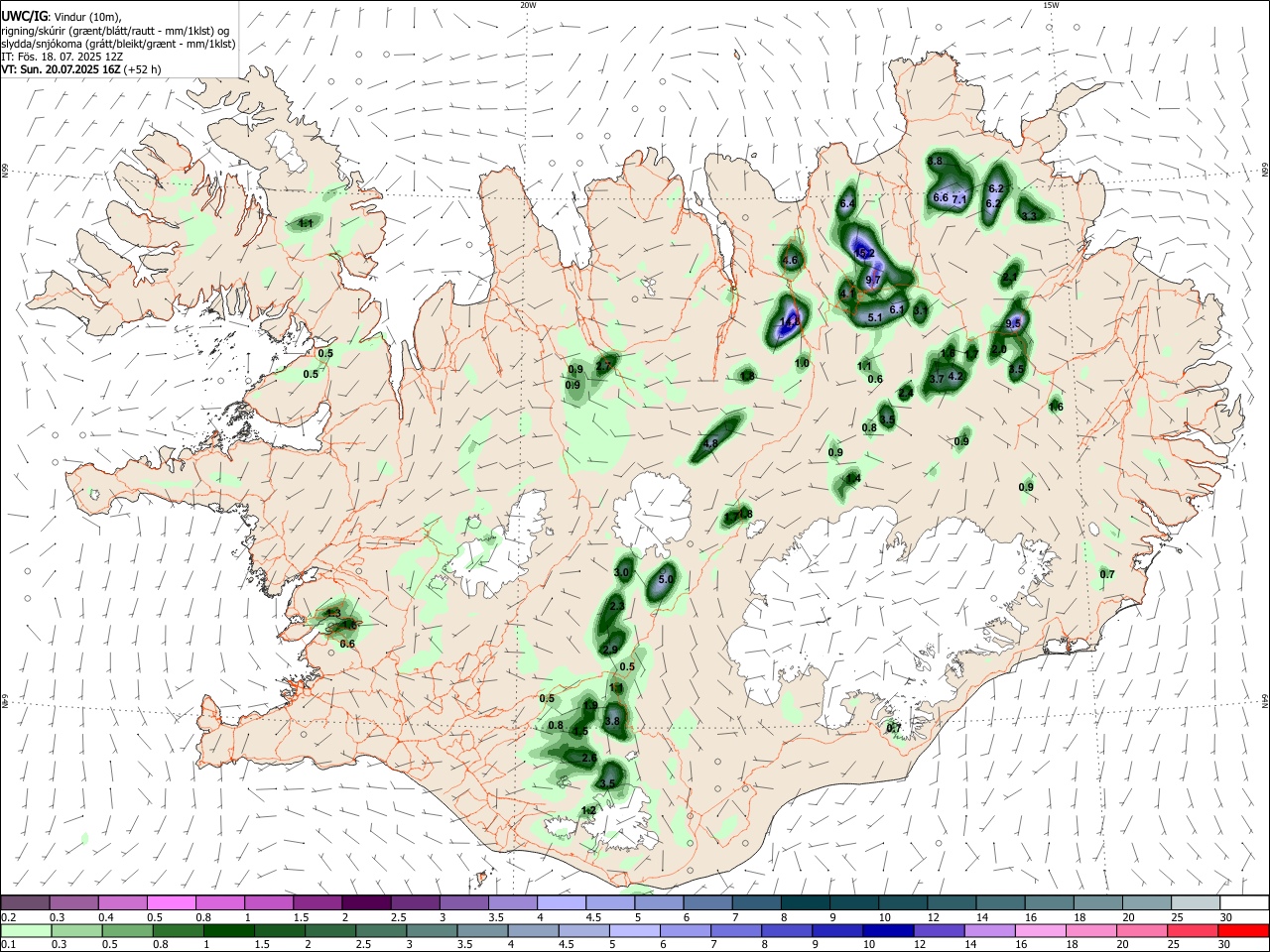Click the 2.6 precipitation value in the south
This screenshot has width=1270, height=952.
(588, 759)
